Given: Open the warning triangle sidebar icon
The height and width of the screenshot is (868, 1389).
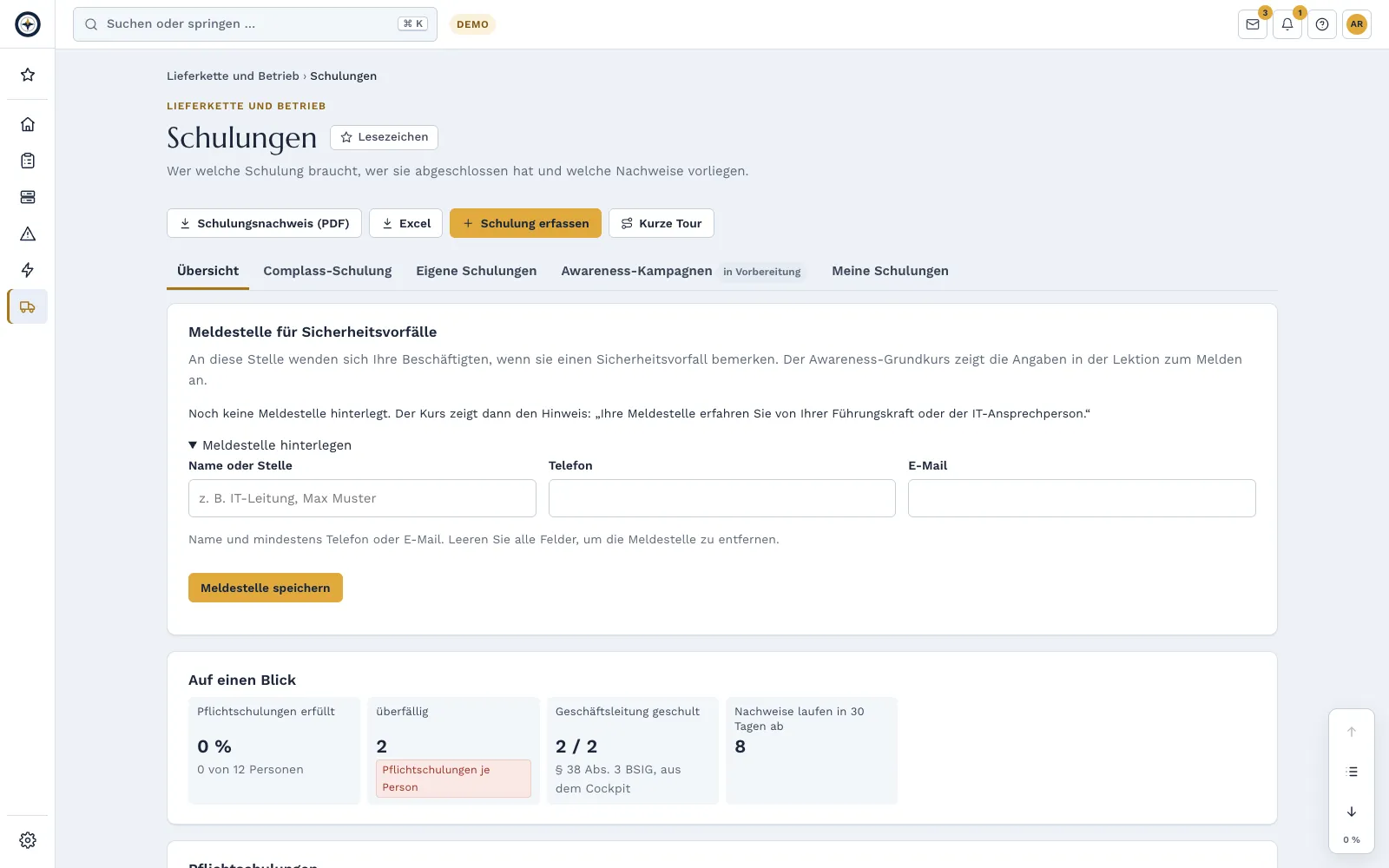Looking at the screenshot, I should (28, 233).
